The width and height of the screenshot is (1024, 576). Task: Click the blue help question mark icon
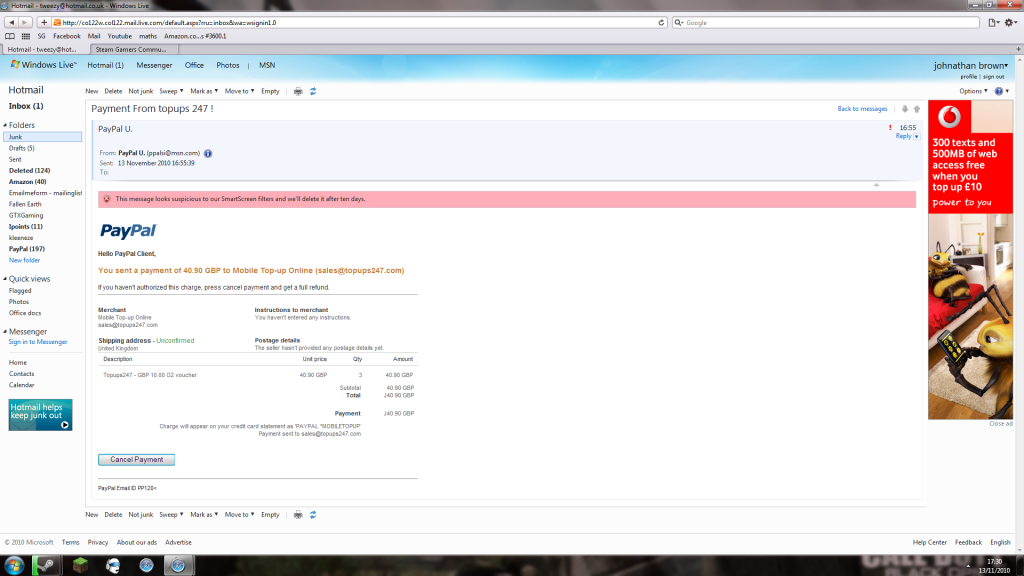(999, 91)
